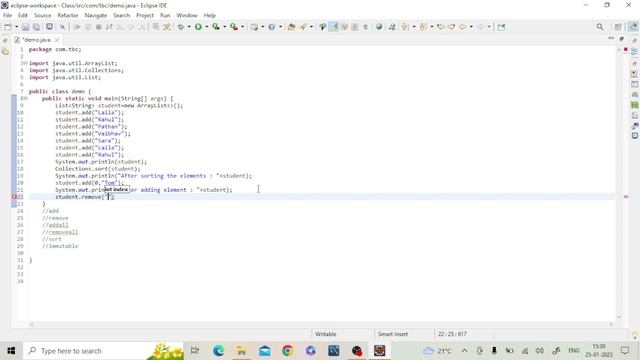
Task: Click the Run External Tools icon
Action: [x=234, y=27]
